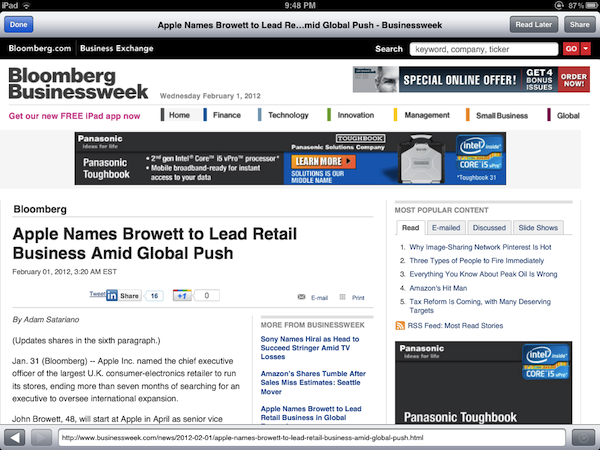Click the RSS feed icon
Image resolution: width=600 pixels, height=450 pixels.
(400, 326)
